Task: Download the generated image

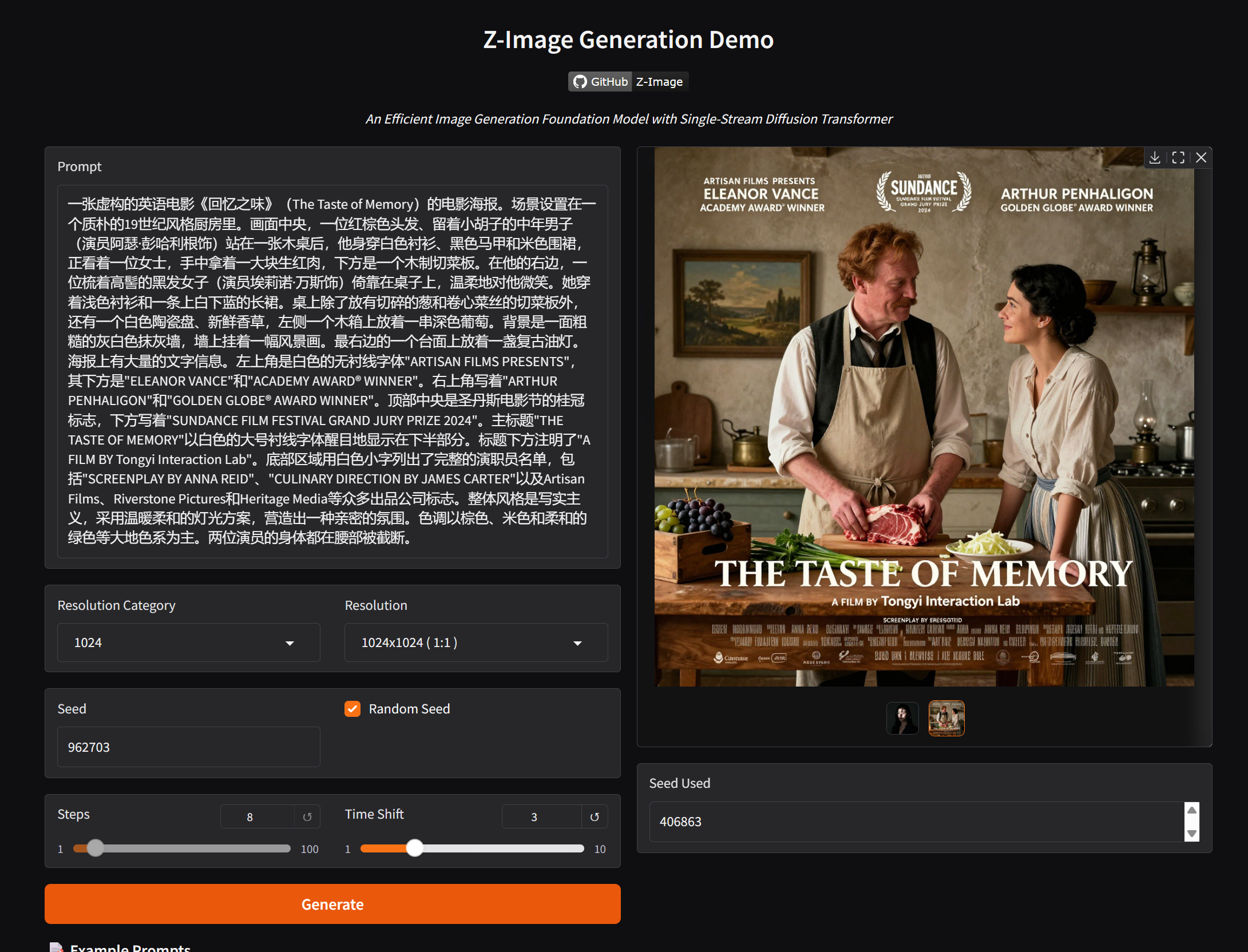Action: coord(1155,158)
